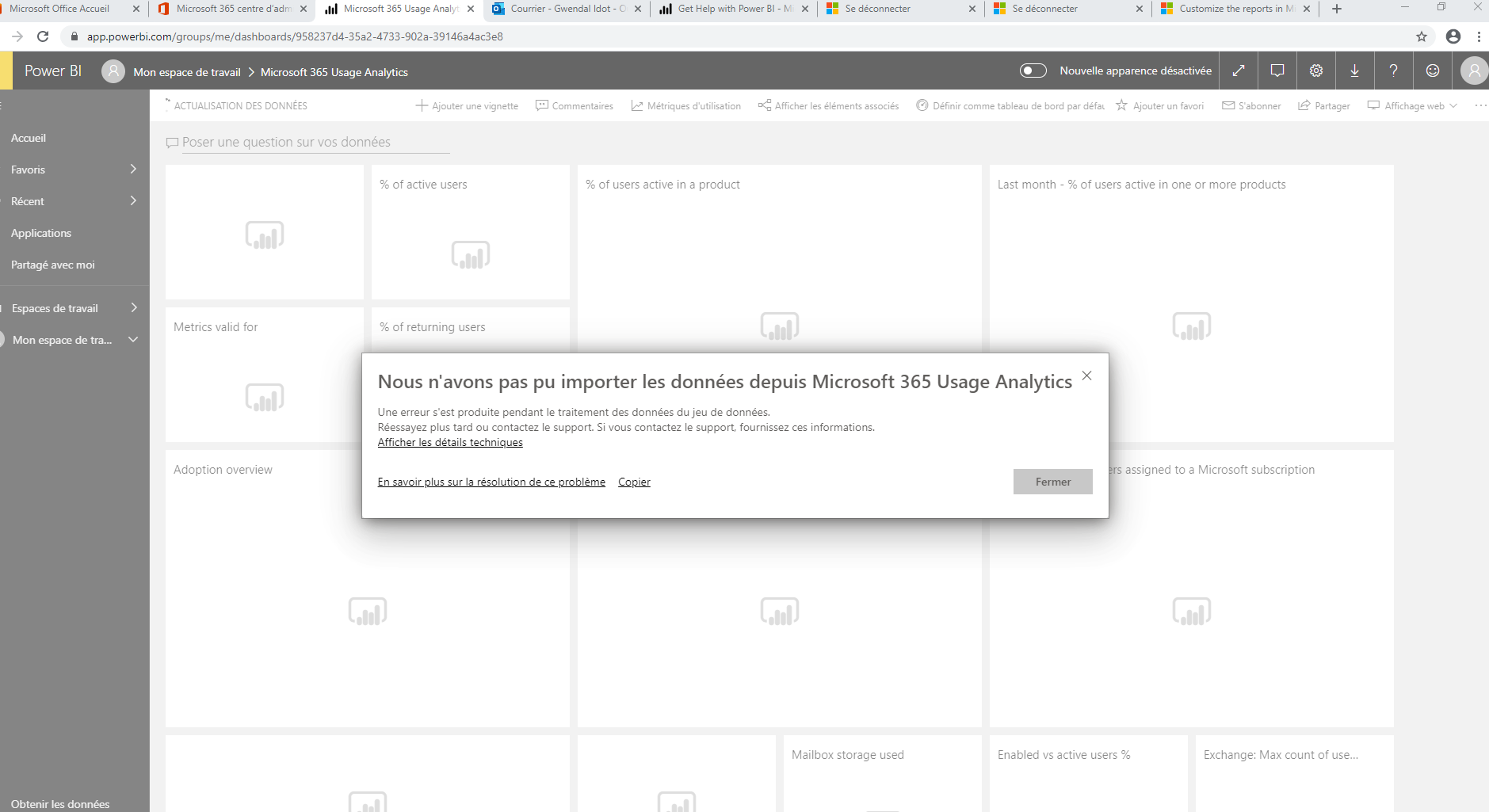The height and width of the screenshot is (812, 1489).
Task: Toggle the Nouvelle apparence switch
Action: click(x=1033, y=71)
